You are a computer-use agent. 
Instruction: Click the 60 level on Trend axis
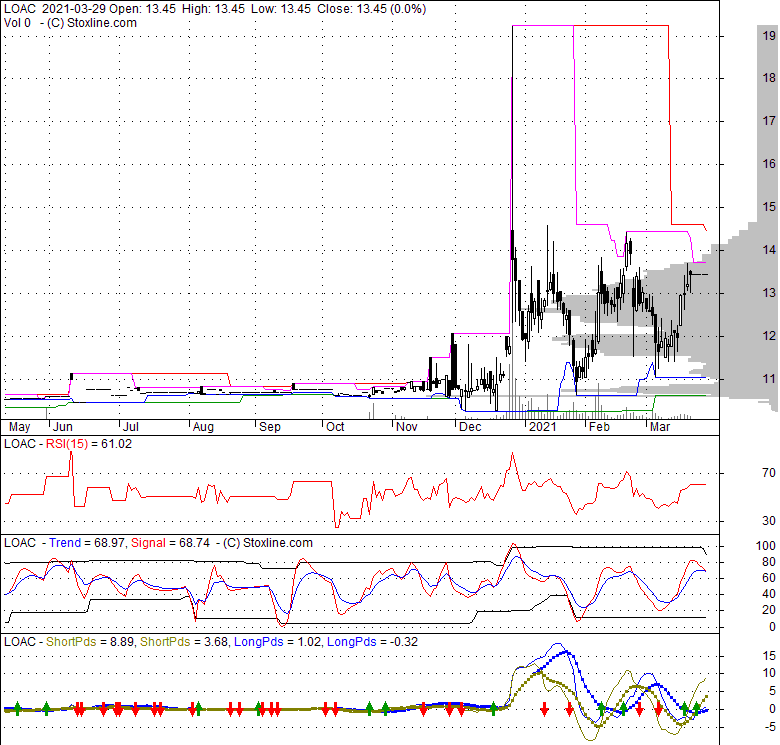[769, 577]
